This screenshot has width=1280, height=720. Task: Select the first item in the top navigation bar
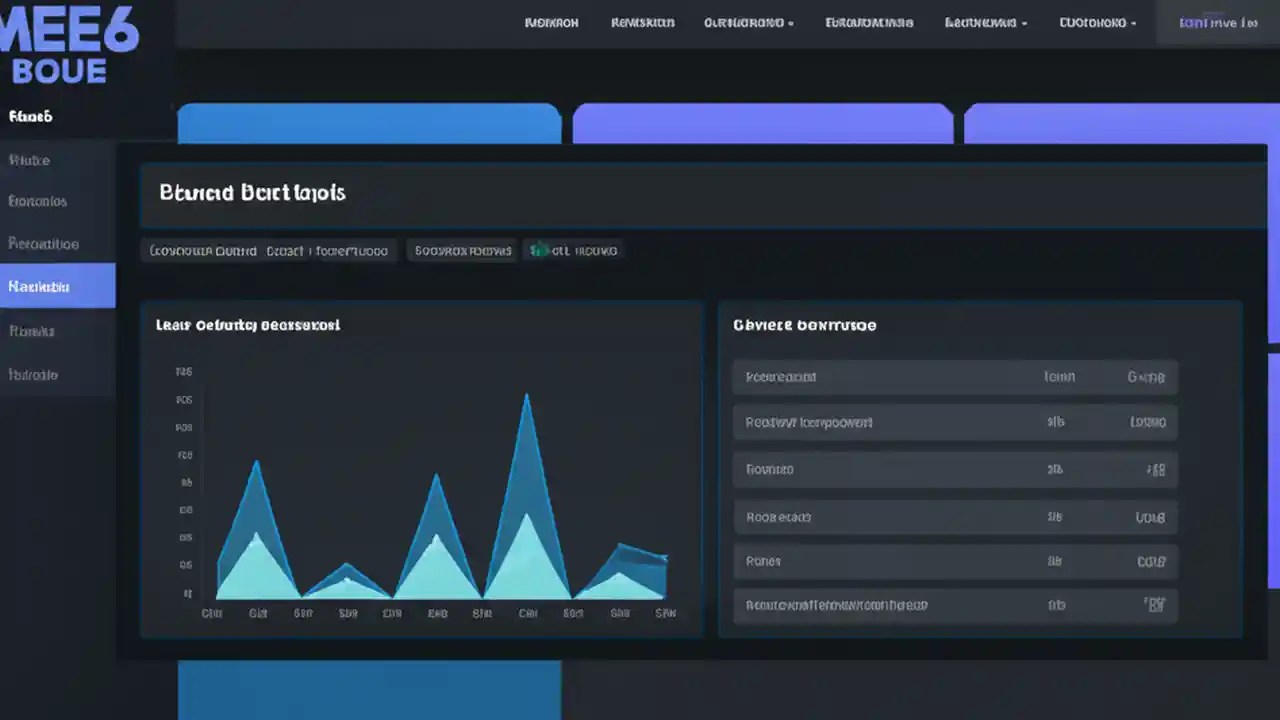click(x=552, y=22)
